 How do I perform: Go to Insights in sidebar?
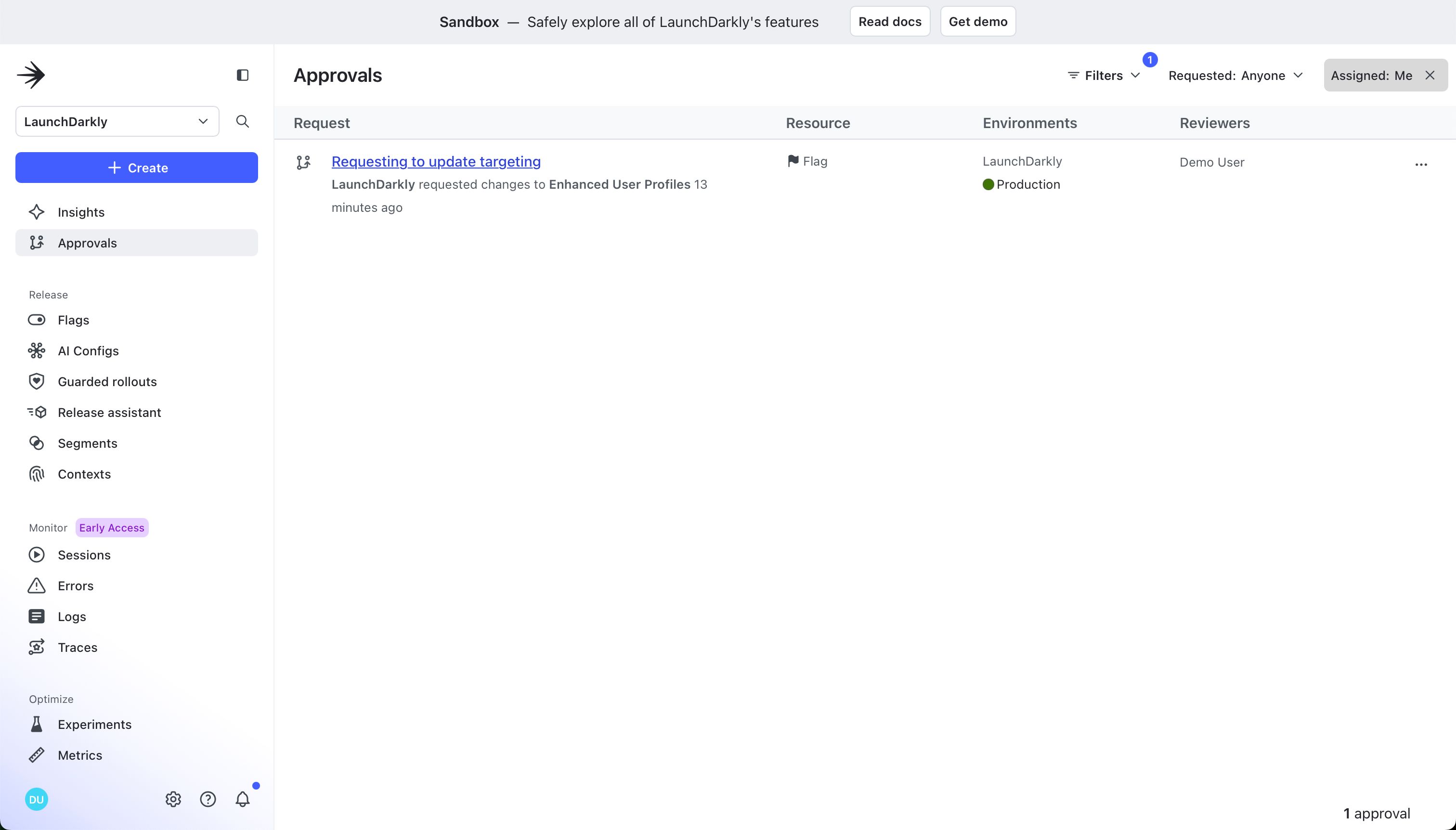click(x=137, y=212)
